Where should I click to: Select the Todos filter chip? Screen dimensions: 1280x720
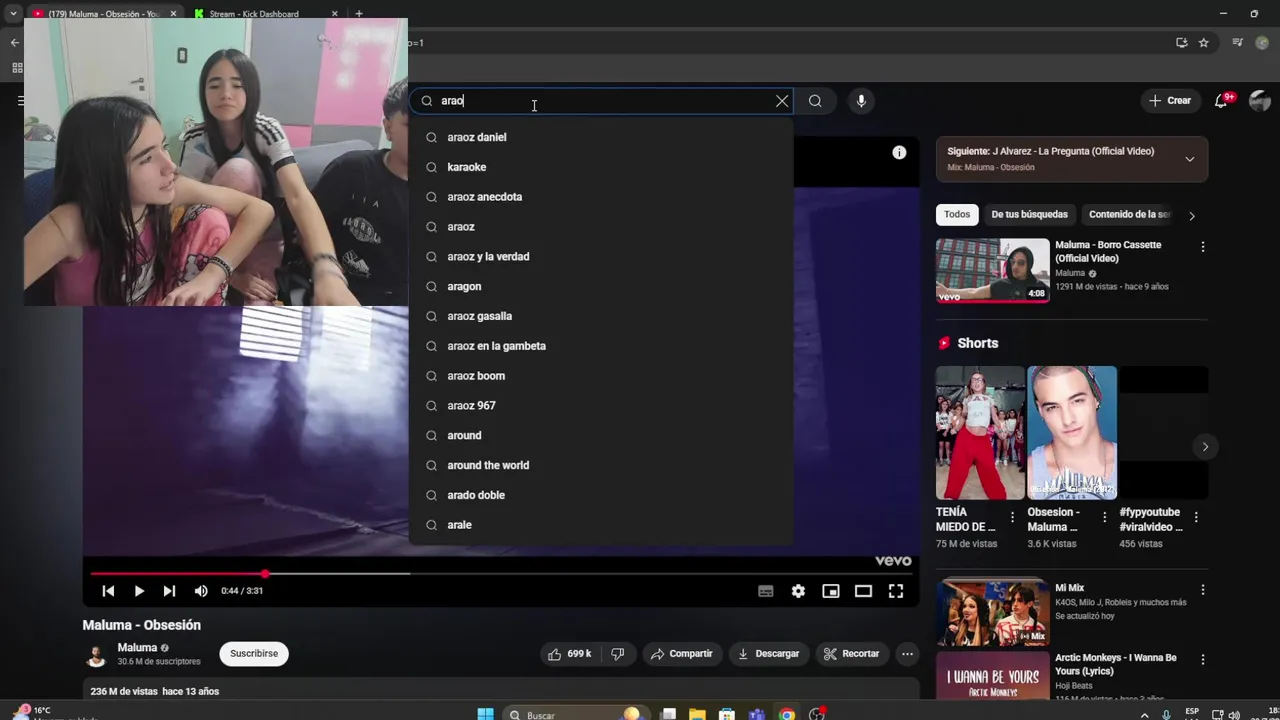pyautogui.click(x=957, y=215)
